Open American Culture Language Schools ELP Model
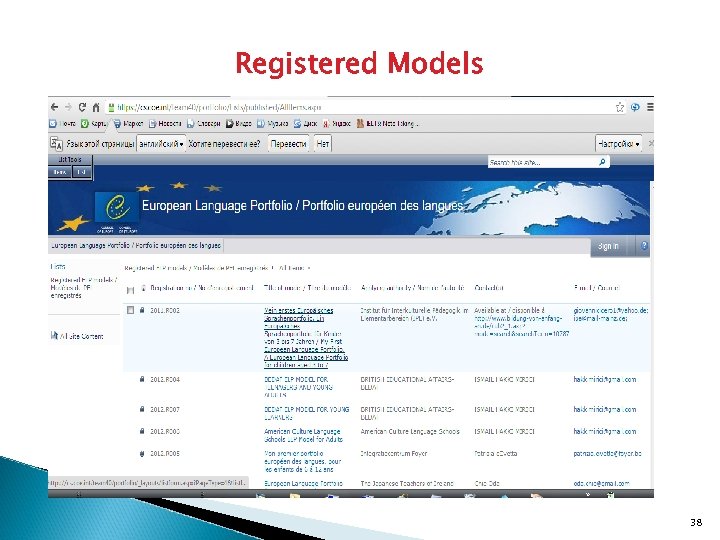This screenshot has height=540, width=720. click(x=303, y=435)
